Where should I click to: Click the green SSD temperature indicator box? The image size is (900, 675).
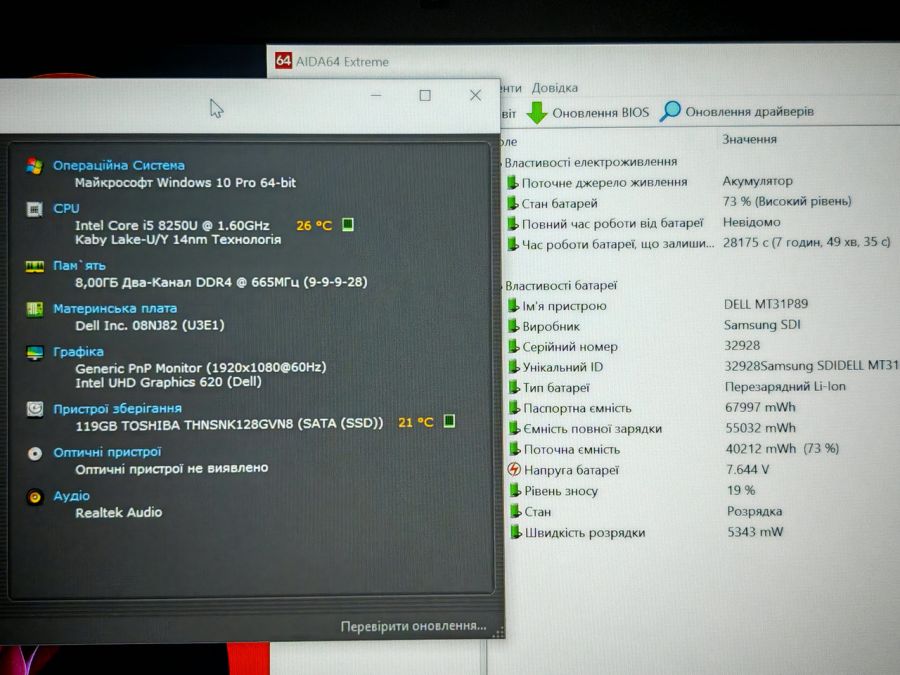[449, 421]
